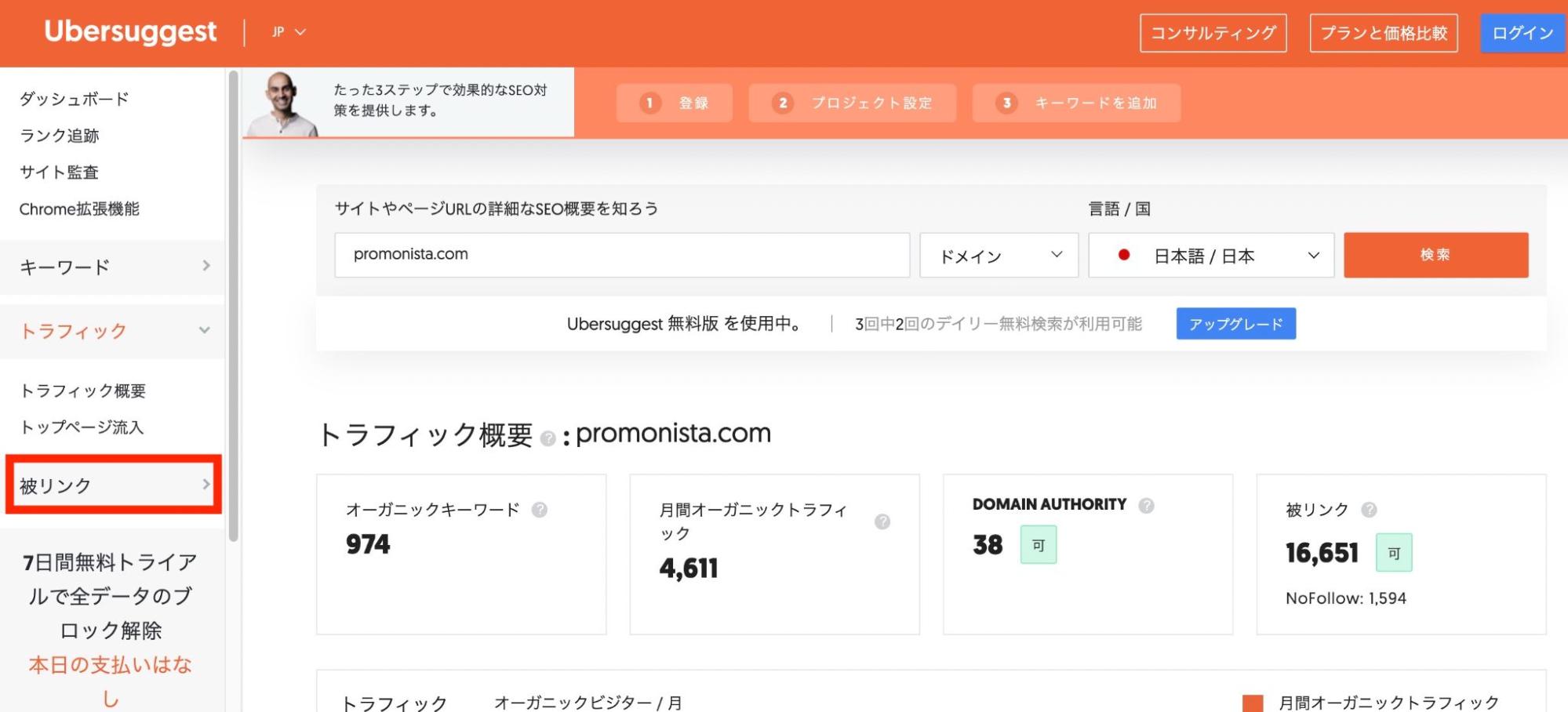Click the sidebar vertical scrollbar
This screenshot has width=1568, height=712.
(233, 306)
